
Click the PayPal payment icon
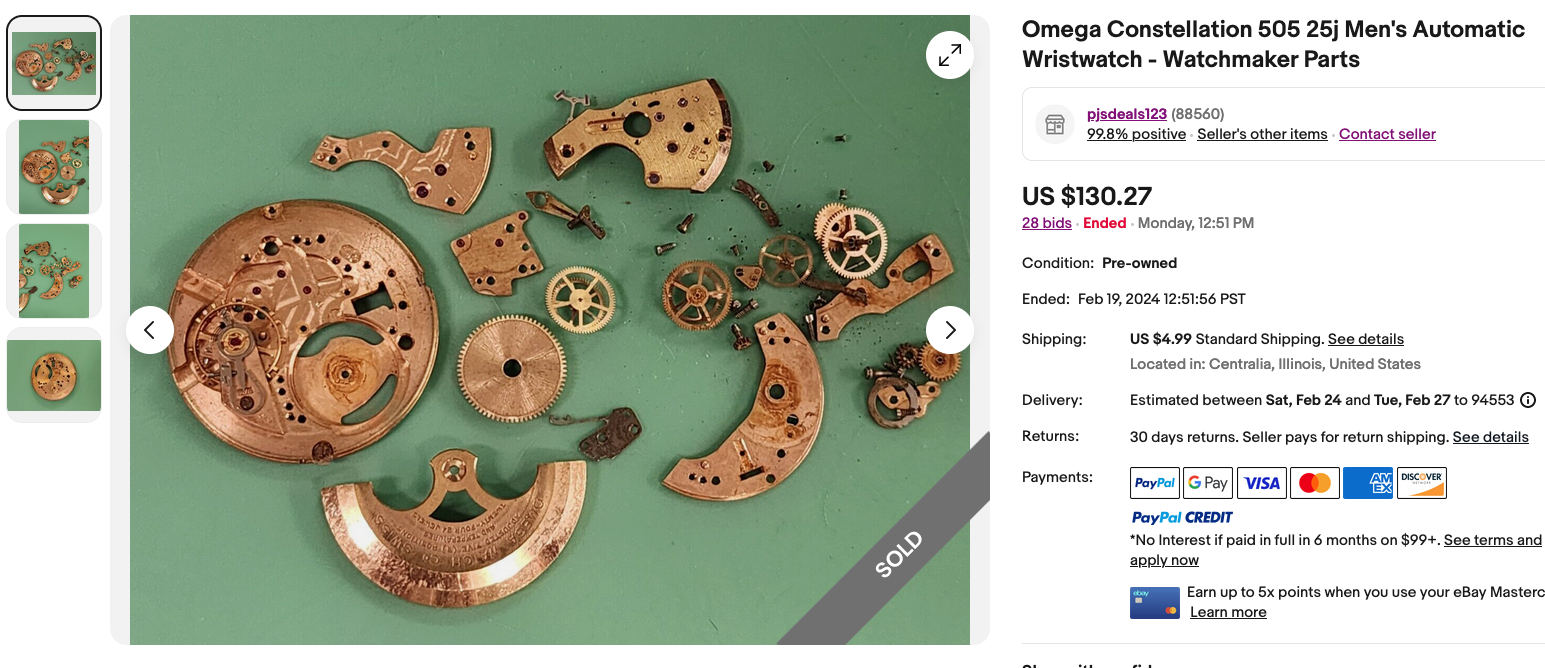point(1155,483)
